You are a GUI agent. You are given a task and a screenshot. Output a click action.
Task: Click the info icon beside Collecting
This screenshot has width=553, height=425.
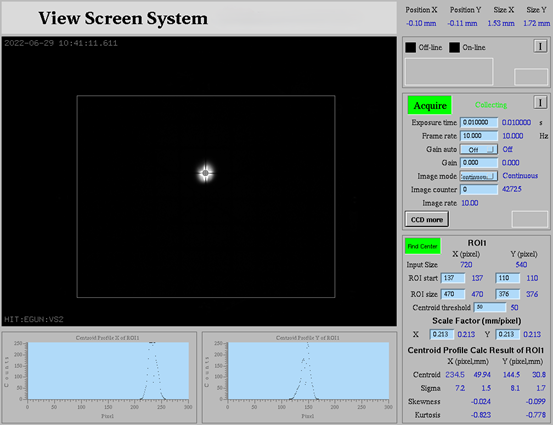tap(540, 102)
